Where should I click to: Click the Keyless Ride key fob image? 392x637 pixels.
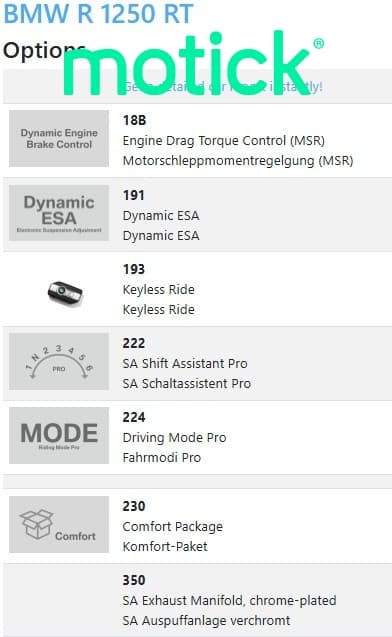pos(65,292)
